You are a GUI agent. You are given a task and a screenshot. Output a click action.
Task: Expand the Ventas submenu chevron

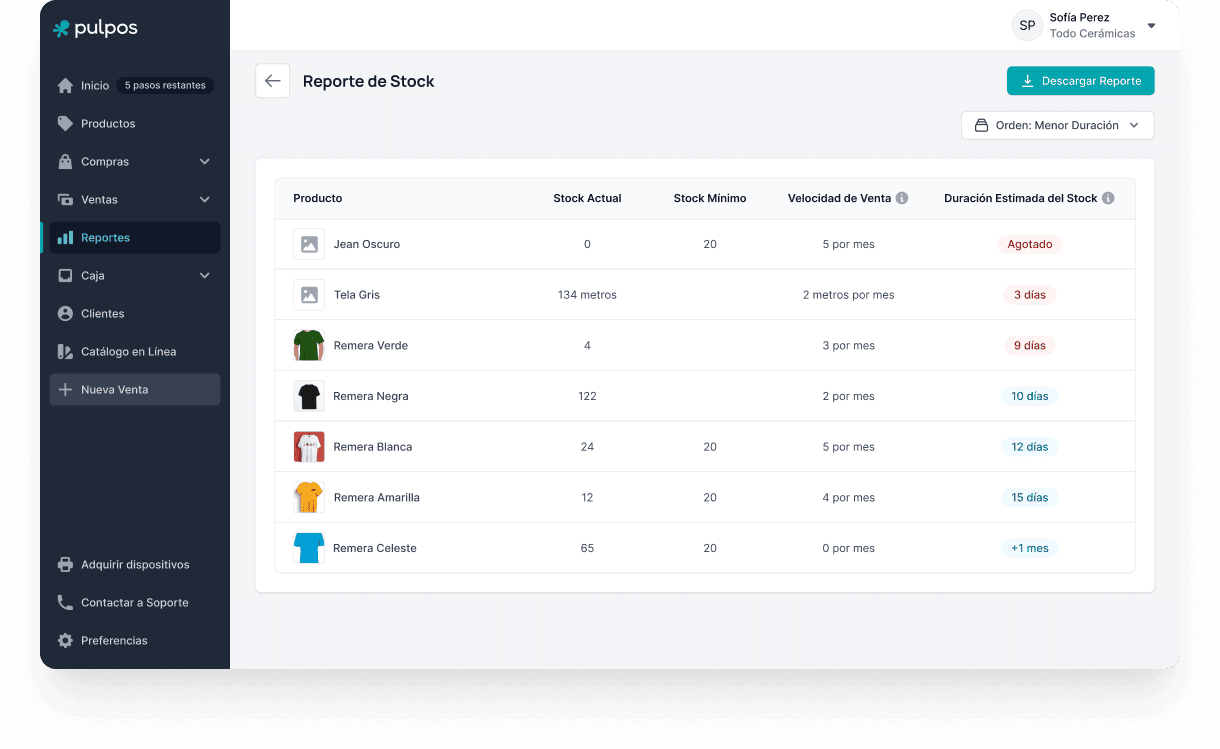pos(205,200)
